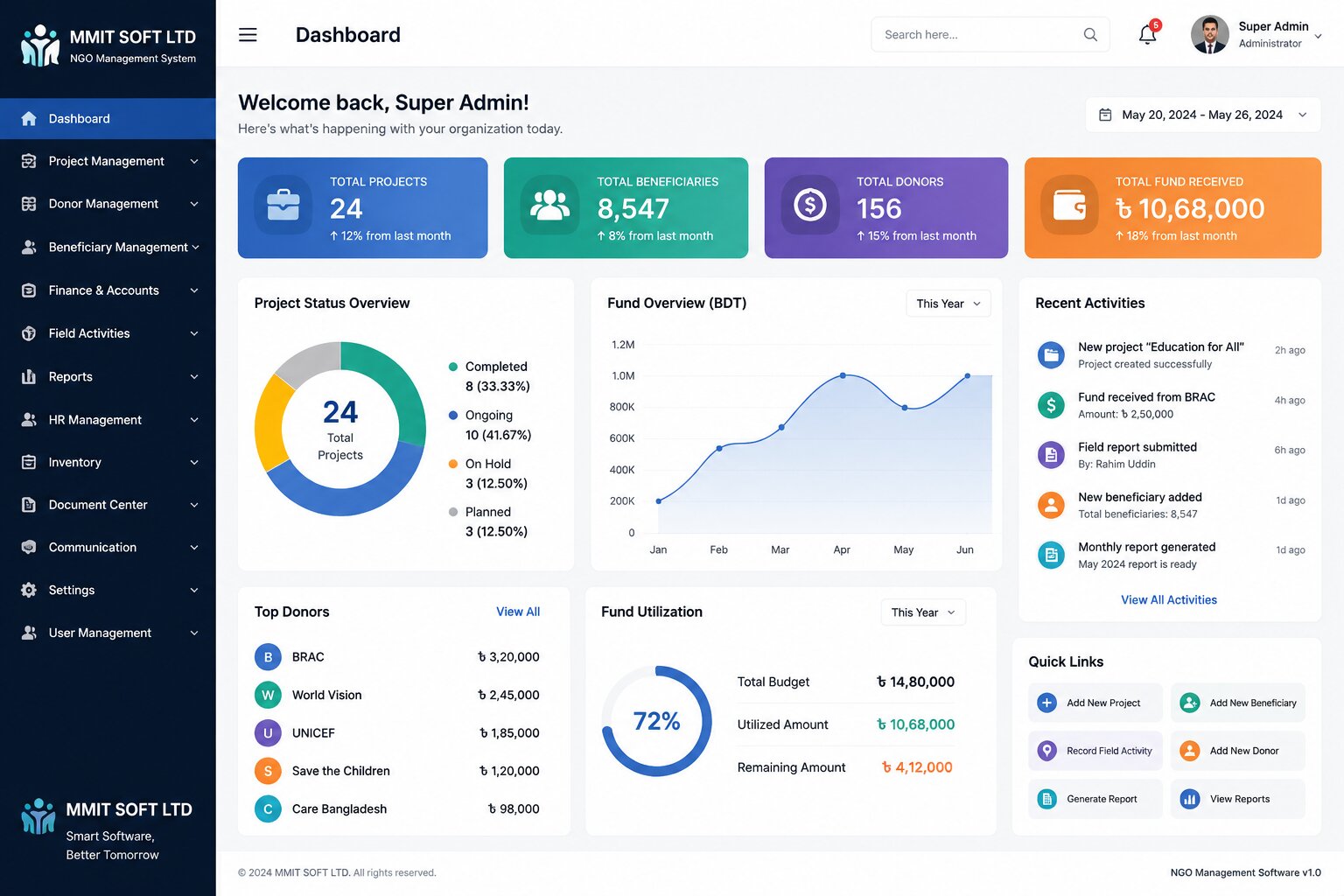Screen dimensions: 1344x896
Task: Click the Utilized Amount value 10,68,000
Action: (x=915, y=724)
